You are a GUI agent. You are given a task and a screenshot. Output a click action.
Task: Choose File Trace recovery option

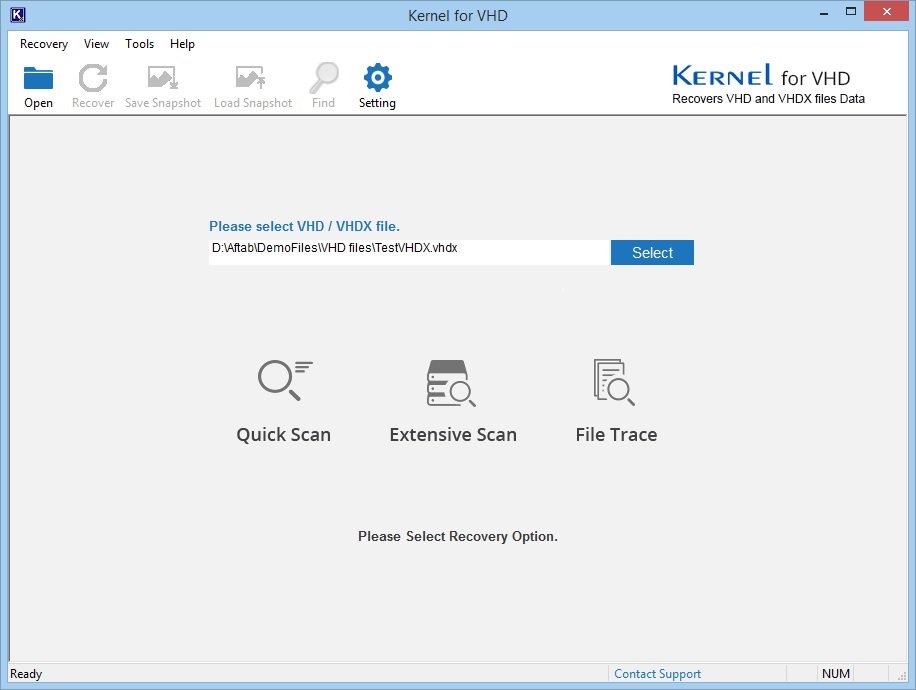click(x=616, y=402)
